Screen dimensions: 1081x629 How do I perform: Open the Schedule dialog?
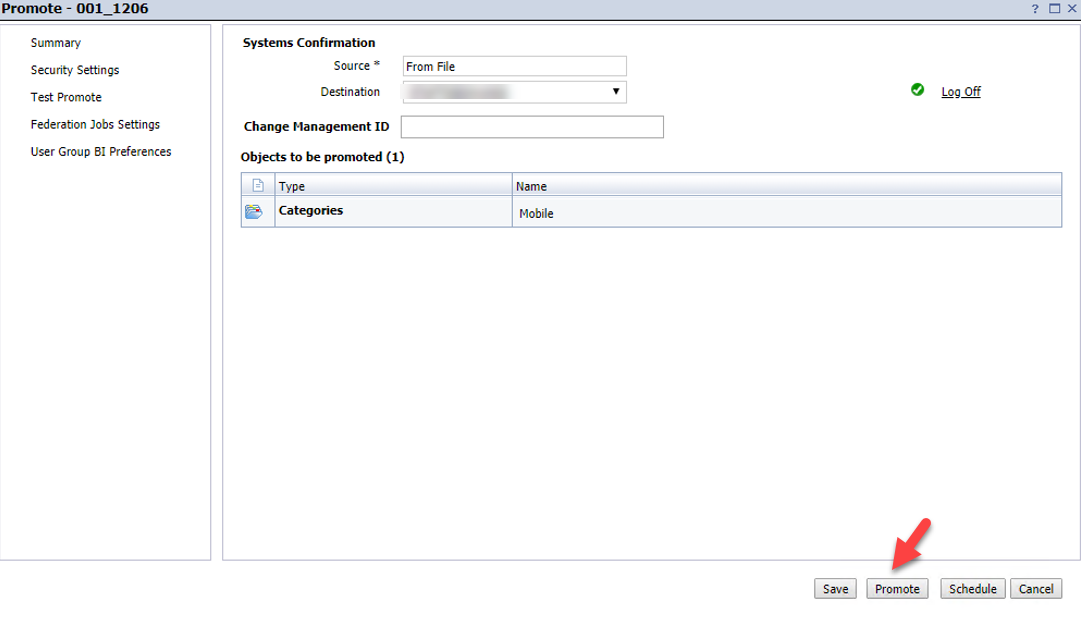pos(971,588)
